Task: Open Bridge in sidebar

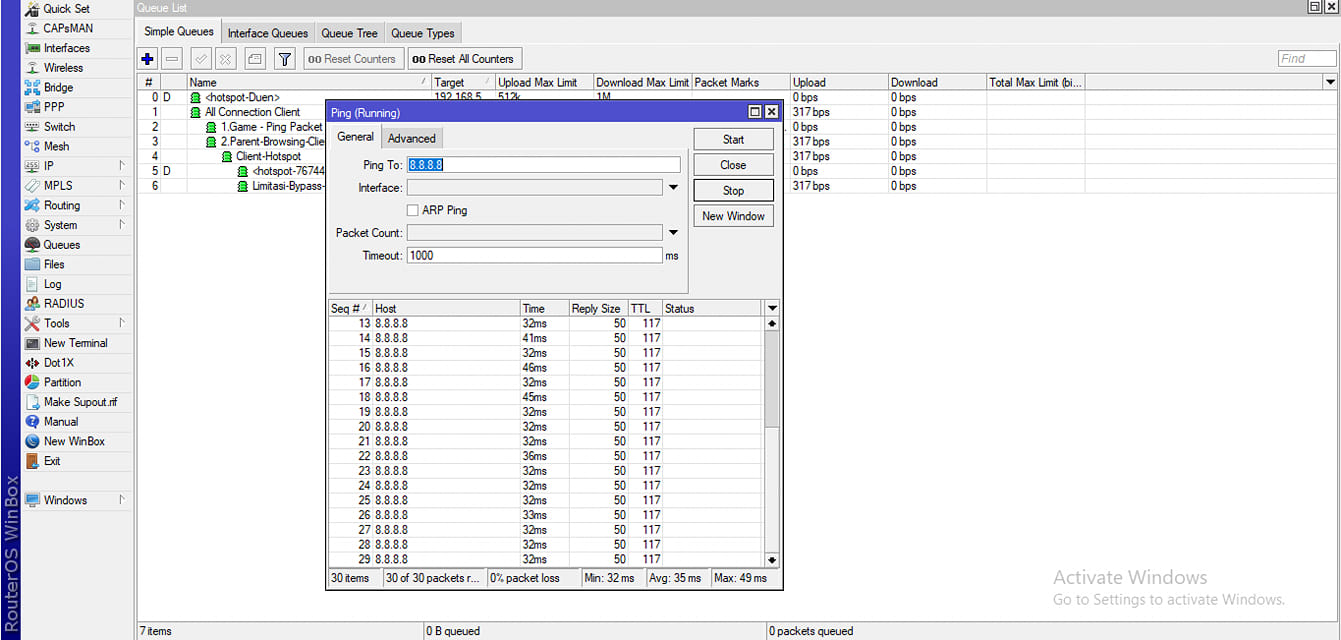Action: pos(58,87)
